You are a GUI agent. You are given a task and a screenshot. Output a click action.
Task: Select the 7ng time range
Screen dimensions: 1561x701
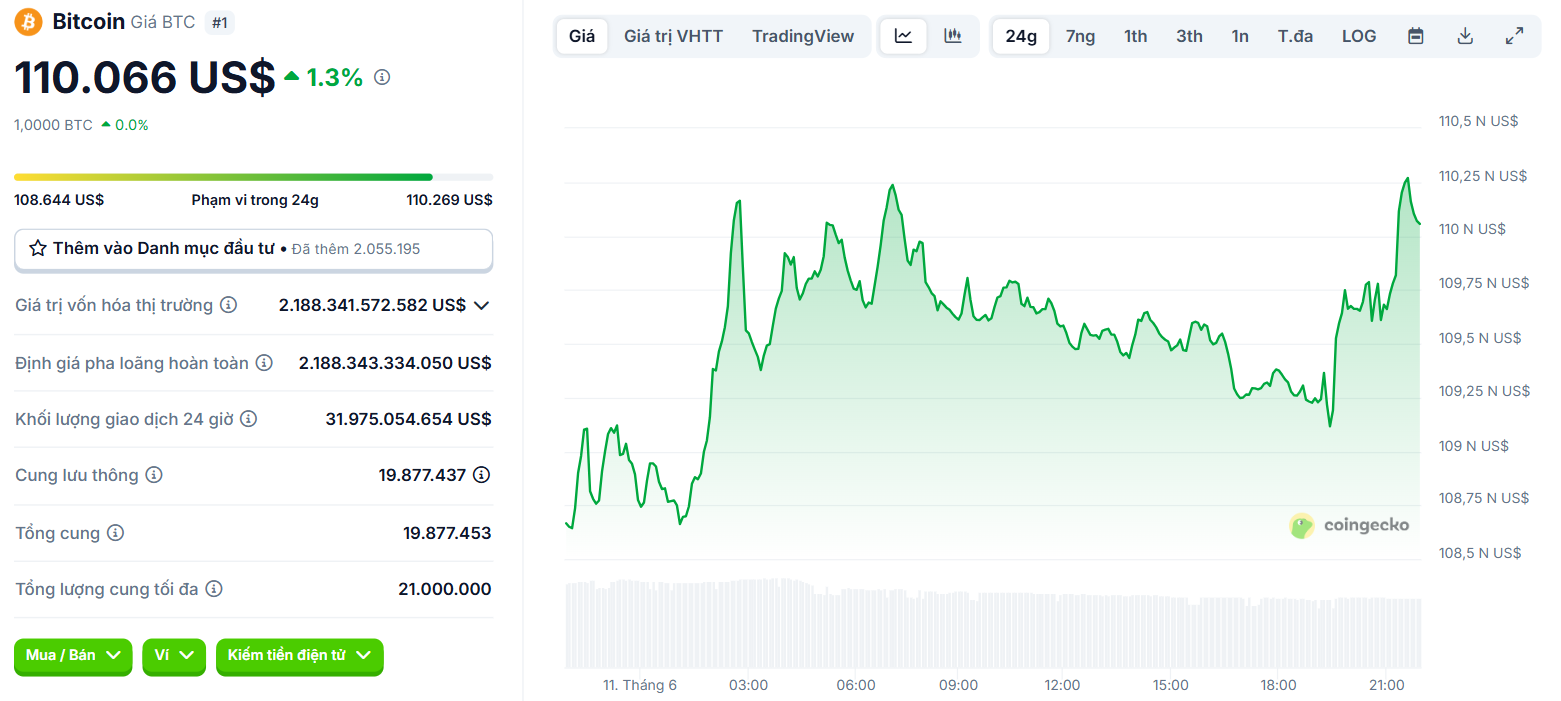(1080, 36)
